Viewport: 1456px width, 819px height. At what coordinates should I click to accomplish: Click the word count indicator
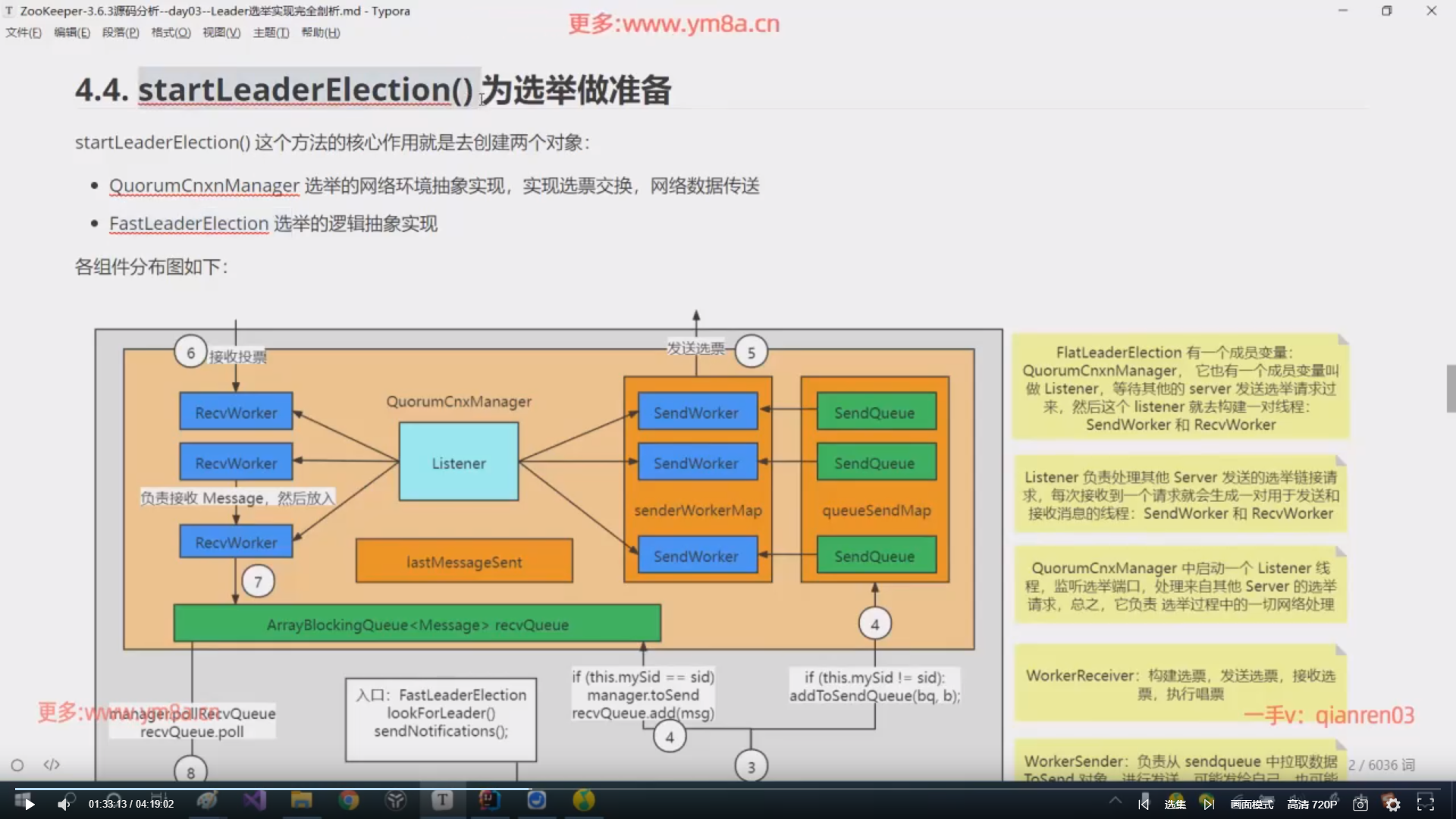pyautogui.click(x=1381, y=764)
